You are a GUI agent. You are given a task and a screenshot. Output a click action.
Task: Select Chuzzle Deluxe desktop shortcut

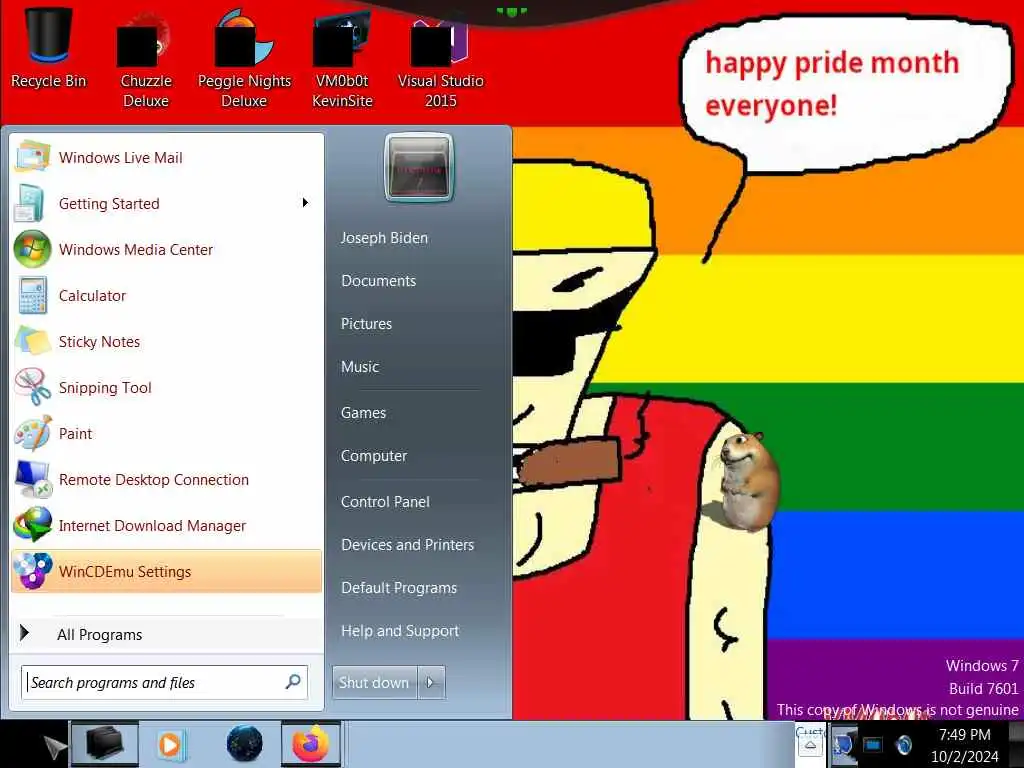click(146, 60)
